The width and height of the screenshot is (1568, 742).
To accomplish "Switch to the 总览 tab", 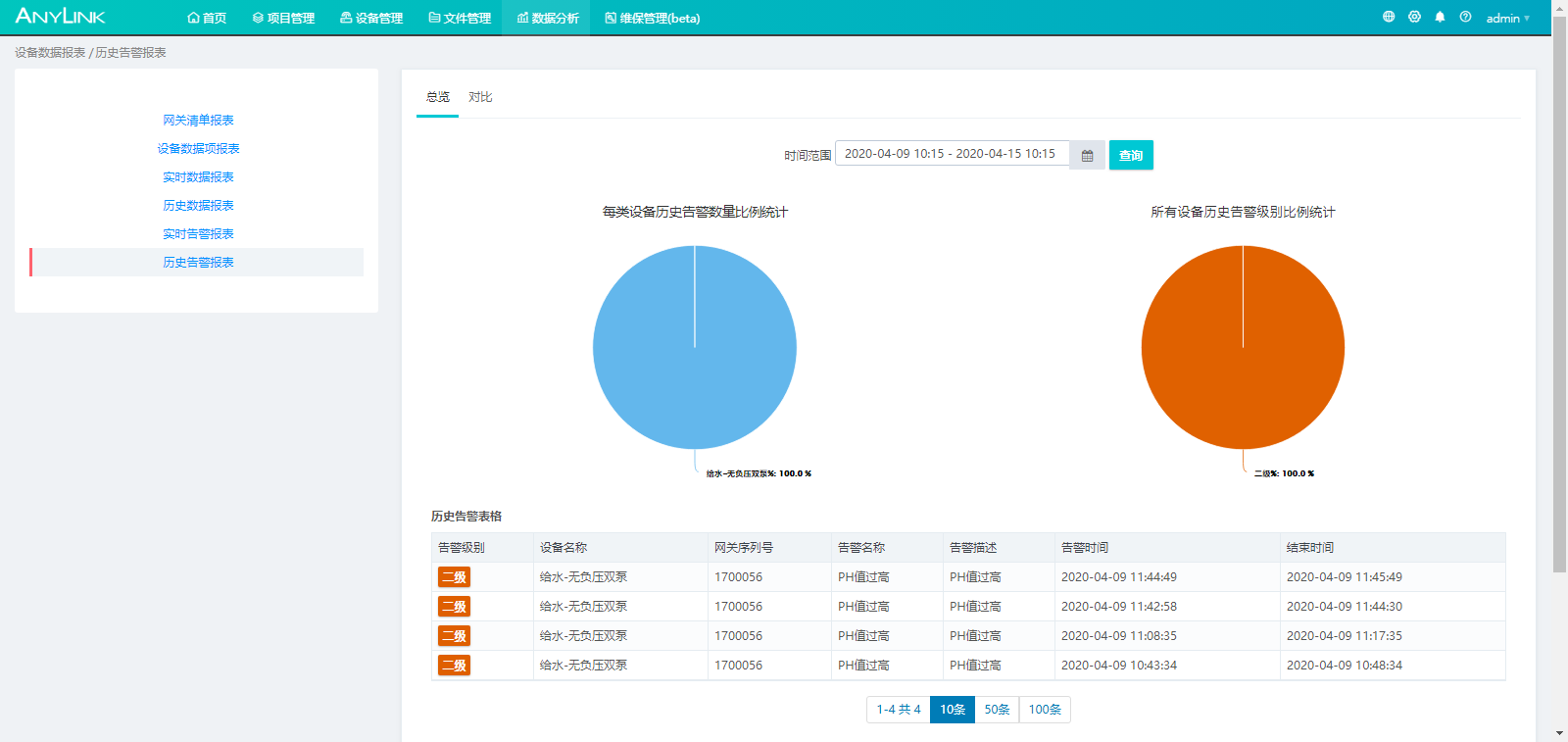I will click(x=437, y=97).
